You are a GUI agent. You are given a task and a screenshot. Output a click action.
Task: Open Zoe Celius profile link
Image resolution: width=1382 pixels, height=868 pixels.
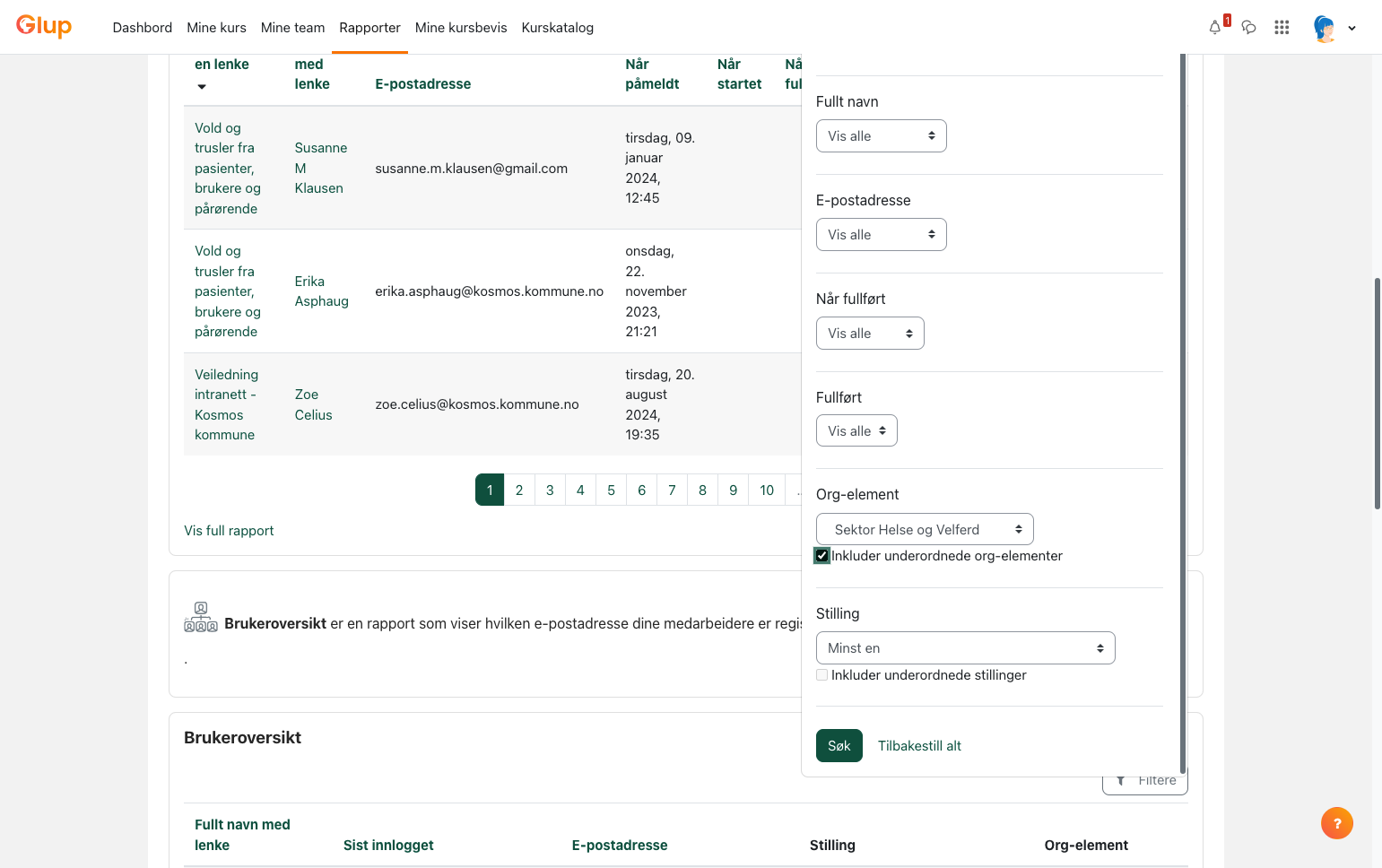313,404
